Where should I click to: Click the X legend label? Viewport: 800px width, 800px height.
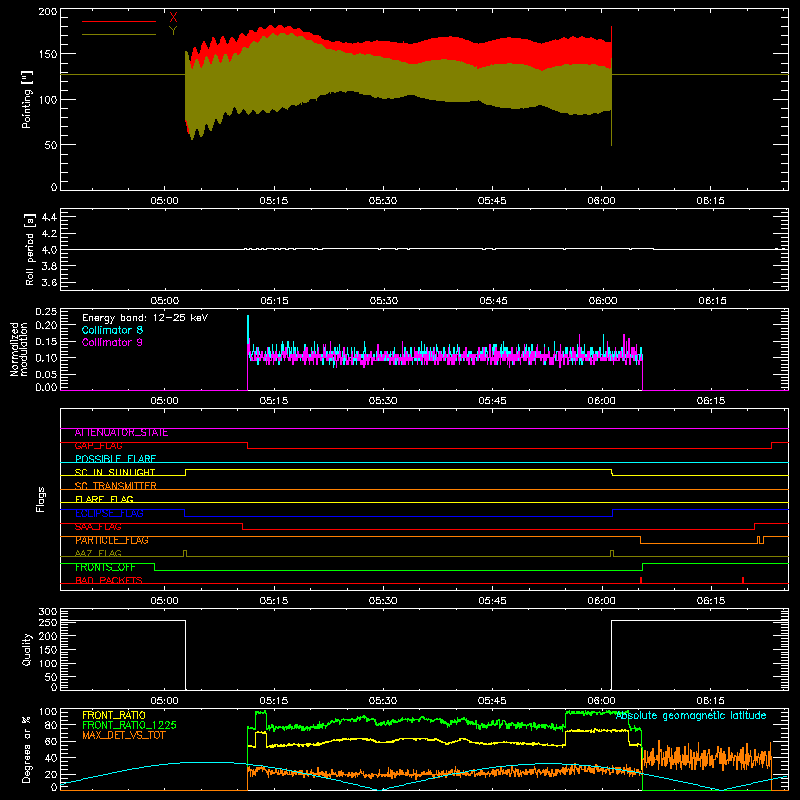point(173,18)
